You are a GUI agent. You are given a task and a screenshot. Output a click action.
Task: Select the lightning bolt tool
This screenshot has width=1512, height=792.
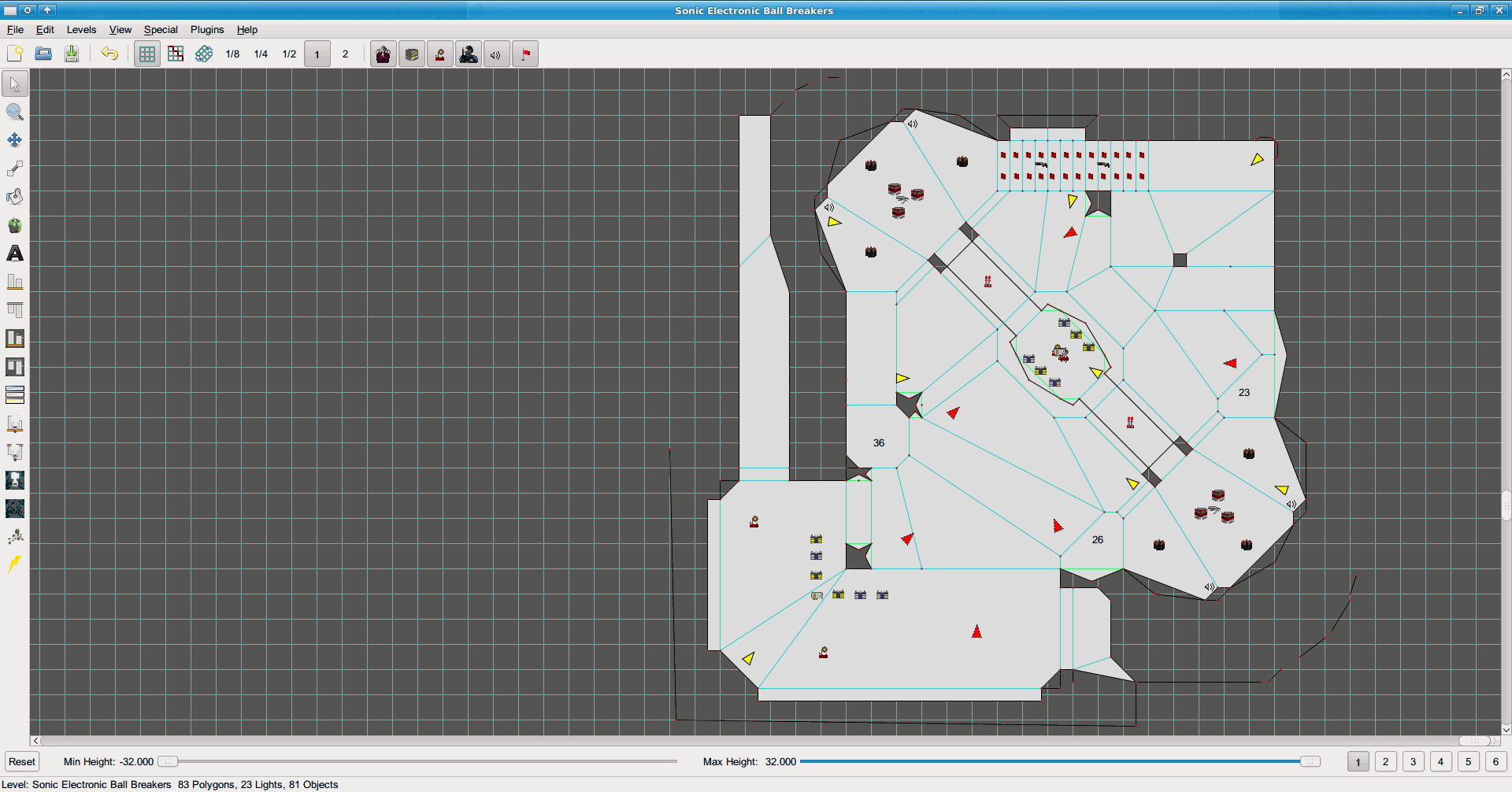click(x=15, y=564)
